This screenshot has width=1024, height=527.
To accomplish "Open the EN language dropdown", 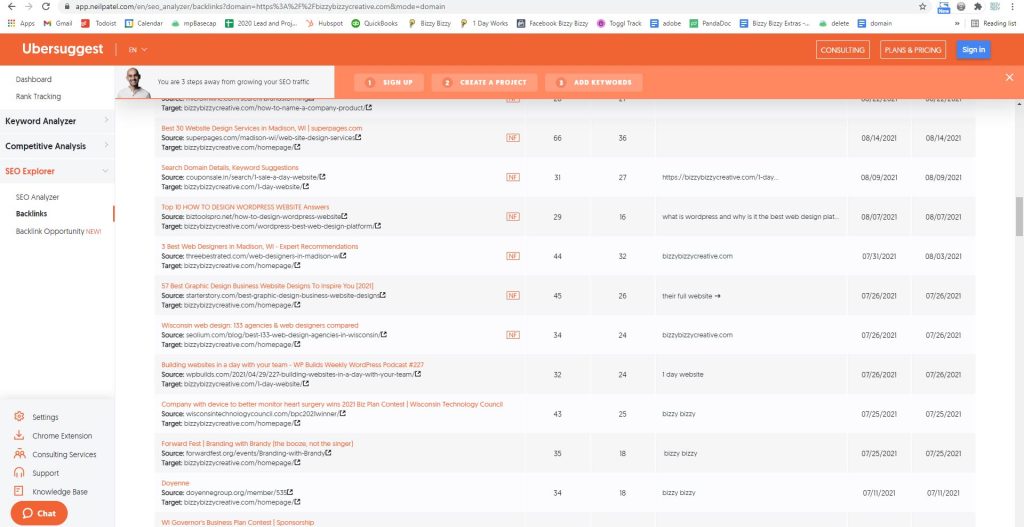I will point(138,49).
